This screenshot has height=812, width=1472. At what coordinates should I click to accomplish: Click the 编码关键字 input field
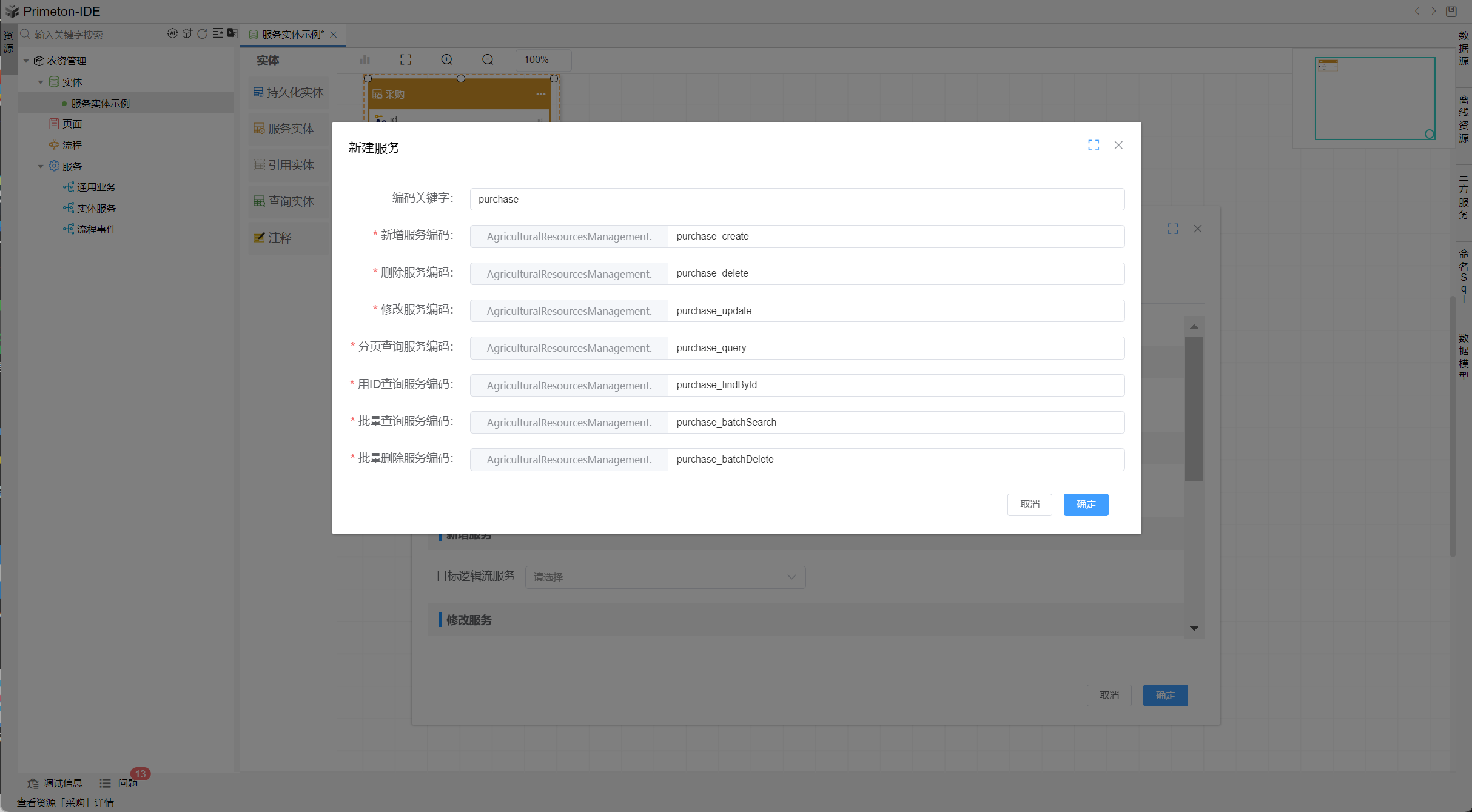tap(796, 199)
